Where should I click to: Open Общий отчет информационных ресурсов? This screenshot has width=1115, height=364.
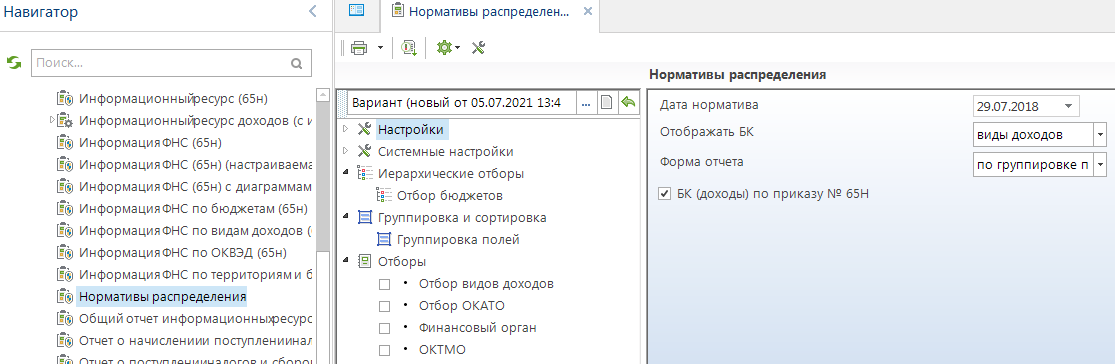[x=196, y=318]
